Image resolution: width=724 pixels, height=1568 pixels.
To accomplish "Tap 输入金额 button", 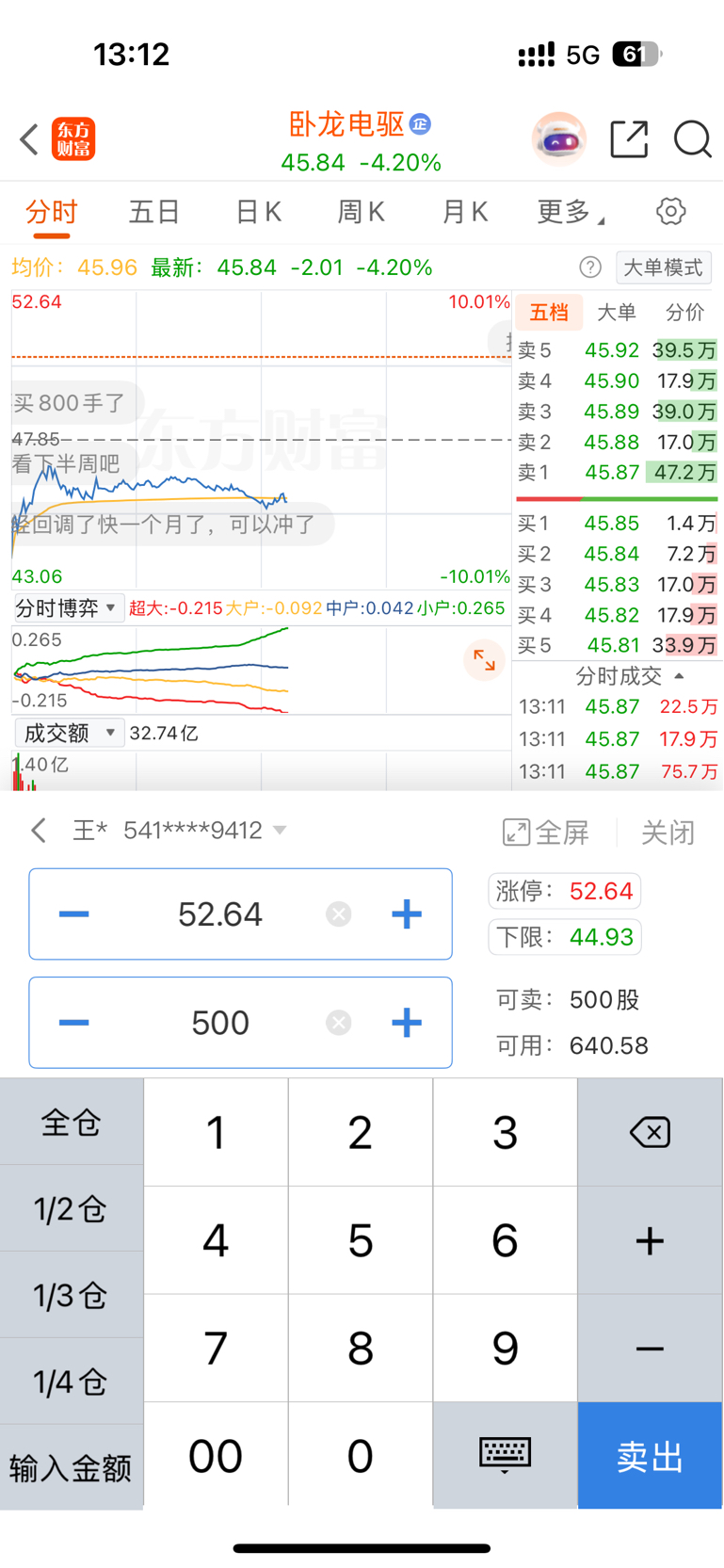I will click(72, 1467).
